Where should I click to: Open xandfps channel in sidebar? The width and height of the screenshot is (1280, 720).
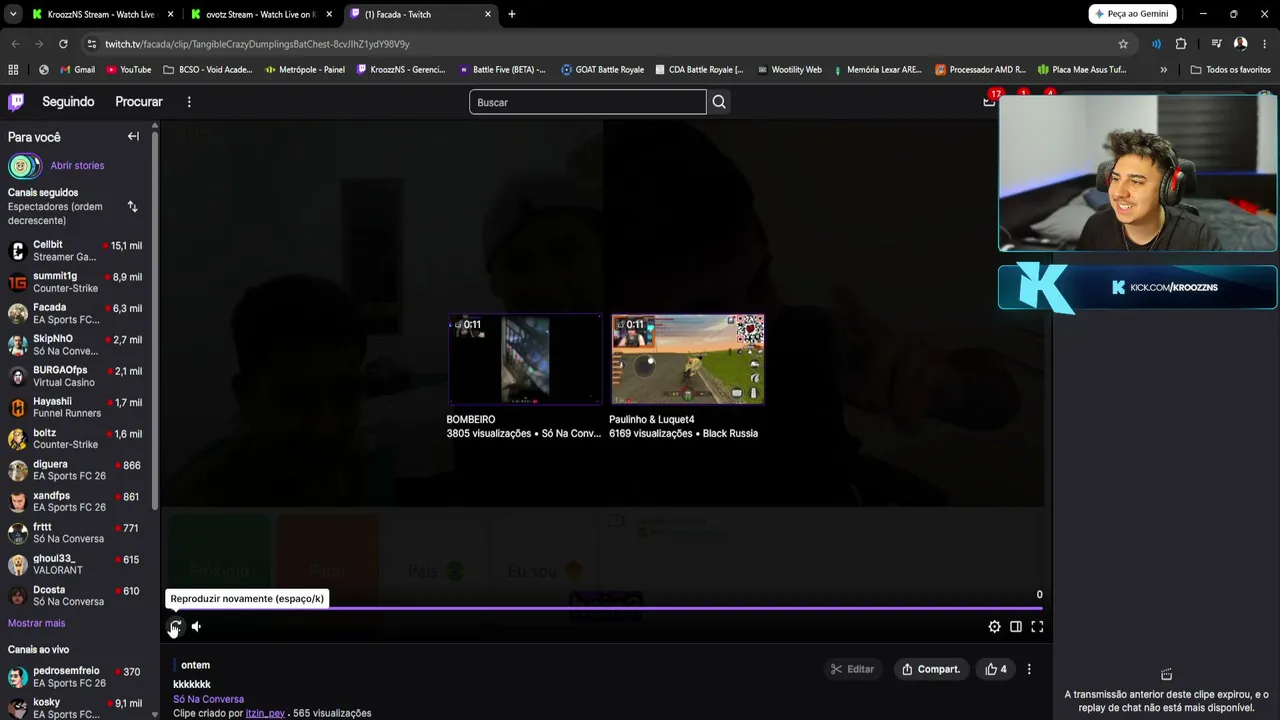click(75, 502)
